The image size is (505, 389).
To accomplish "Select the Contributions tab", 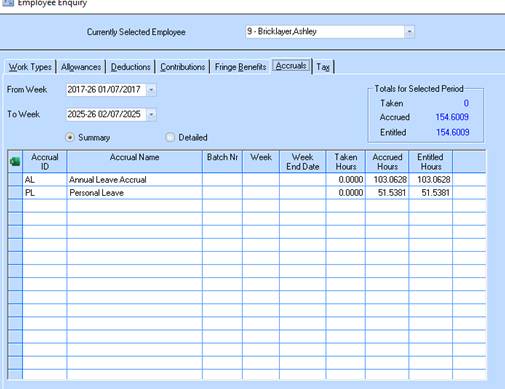I will pyautogui.click(x=182, y=67).
